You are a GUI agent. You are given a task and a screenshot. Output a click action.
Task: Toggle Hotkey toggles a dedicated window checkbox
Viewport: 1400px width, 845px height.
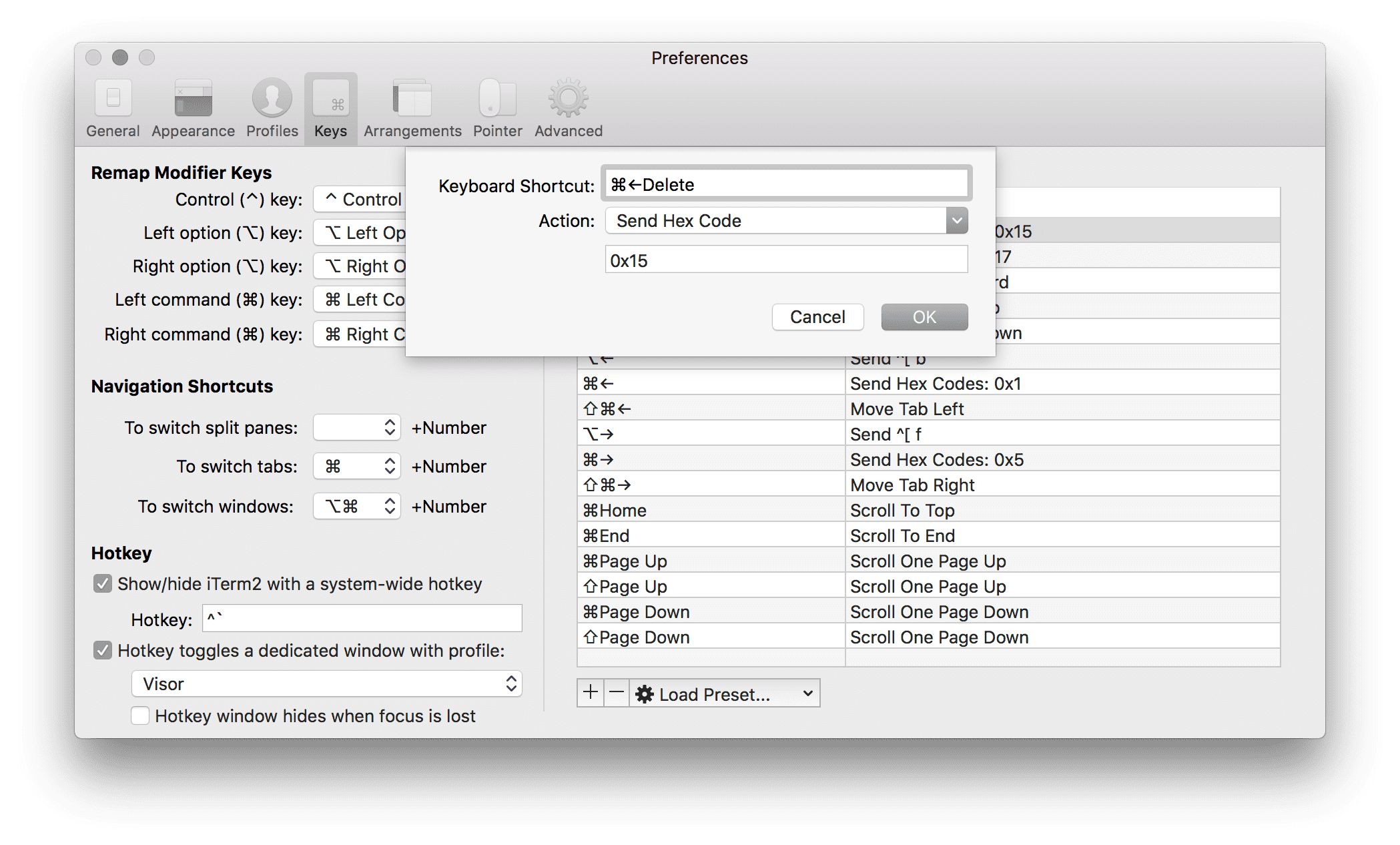pyautogui.click(x=103, y=650)
